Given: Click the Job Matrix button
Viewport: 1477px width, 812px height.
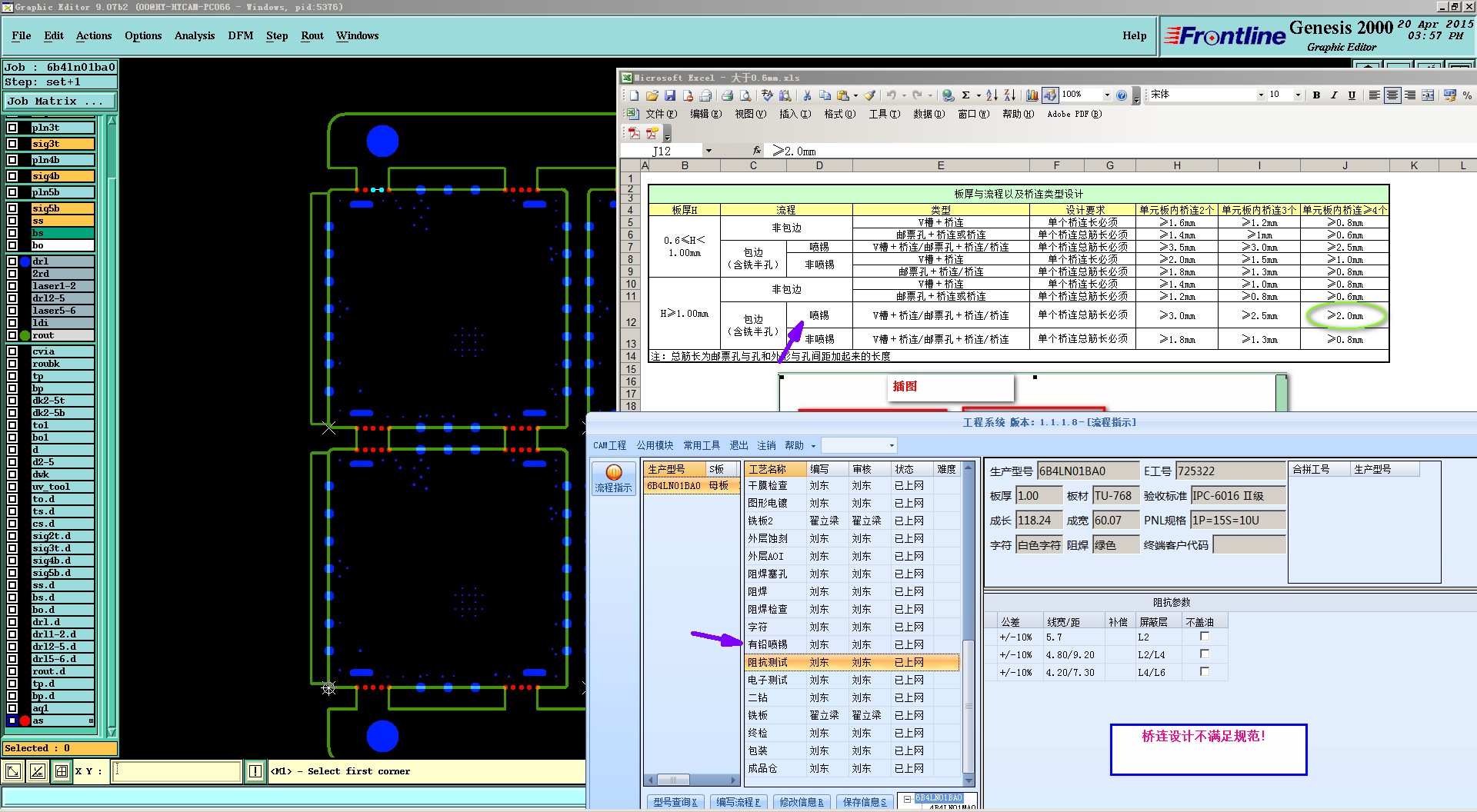Looking at the screenshot, I should click(x=59, y=101).
